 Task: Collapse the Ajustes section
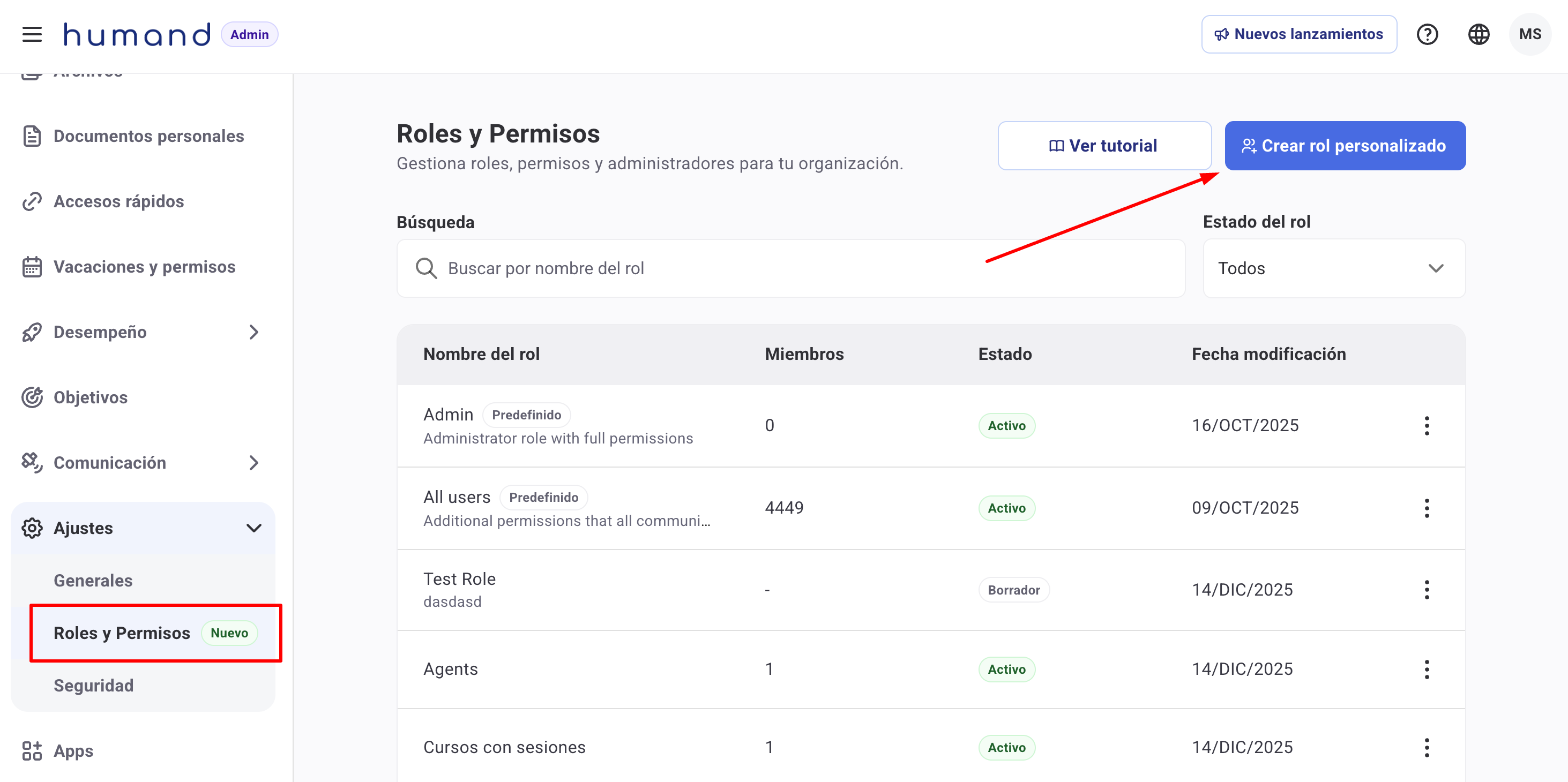pos(254,528)
